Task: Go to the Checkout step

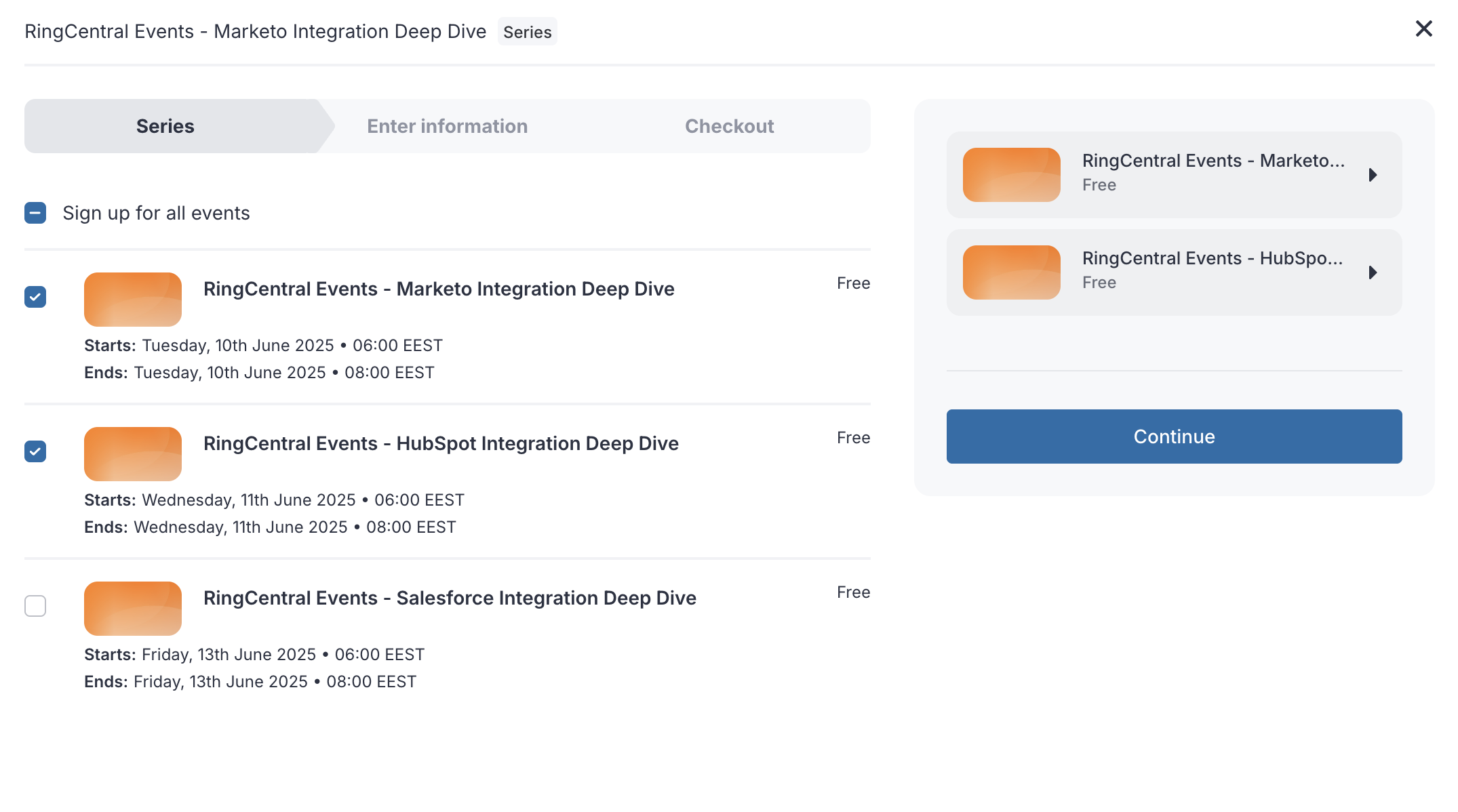Action: coord(730,126)
